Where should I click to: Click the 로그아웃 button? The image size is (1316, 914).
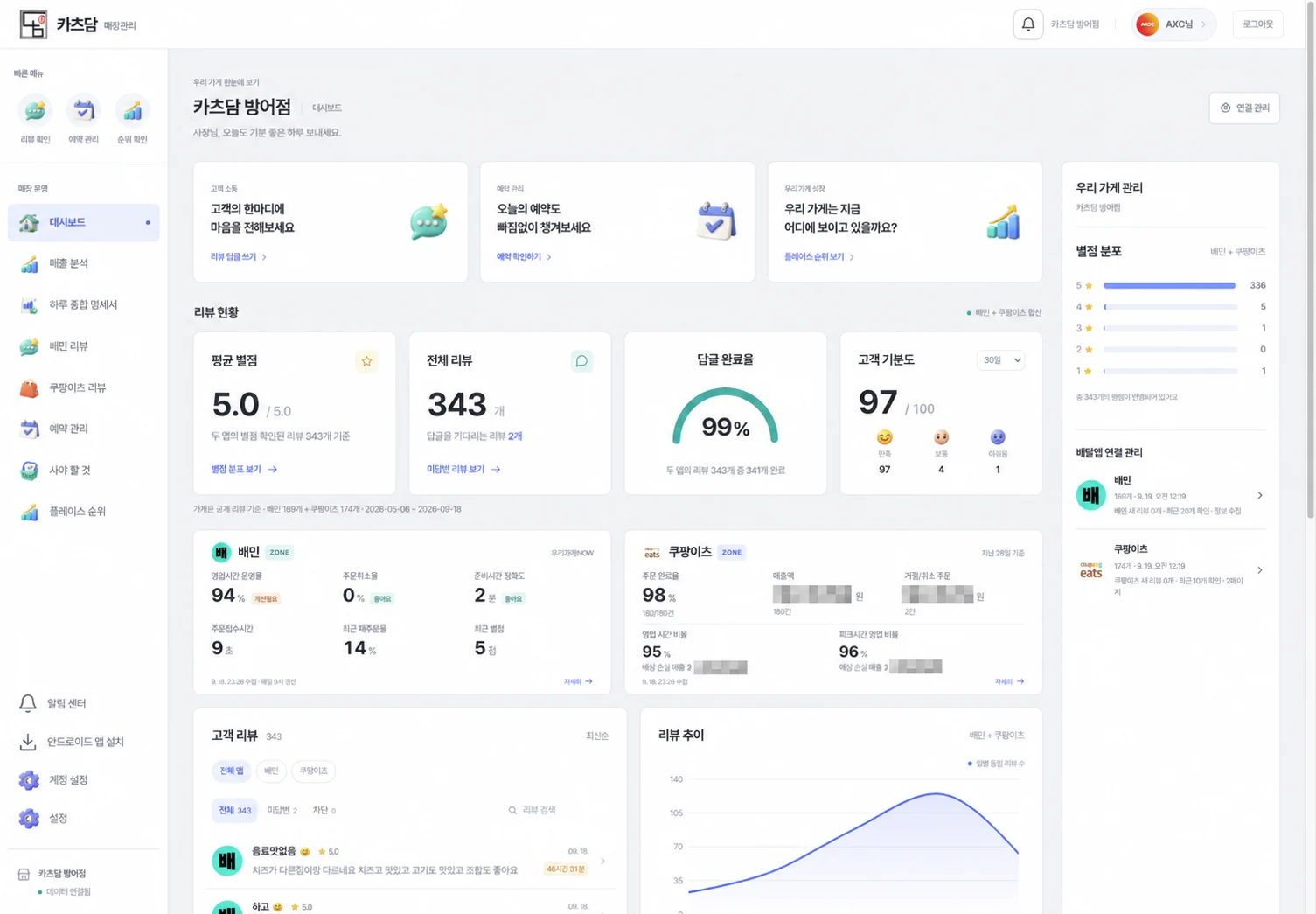tap(1257, 24)
